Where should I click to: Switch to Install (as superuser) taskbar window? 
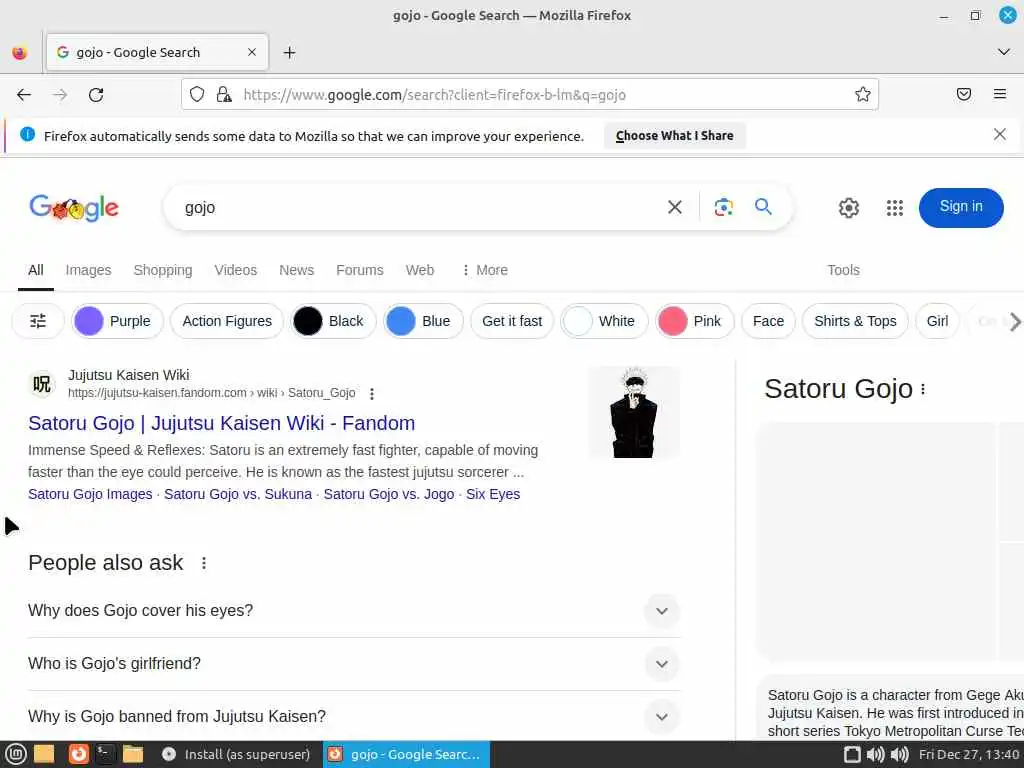click(x=236, y=754)
